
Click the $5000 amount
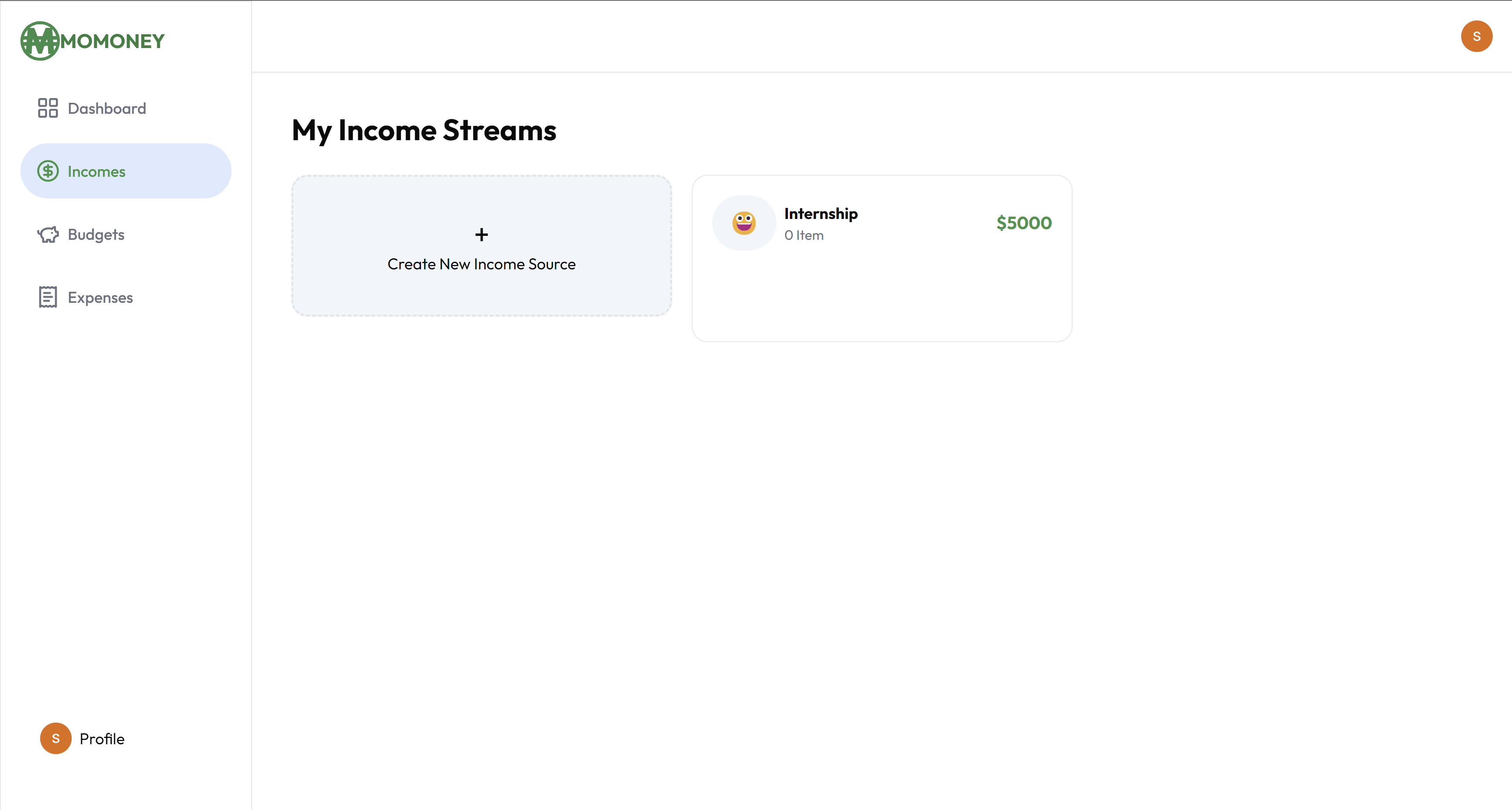(x=1024, y=223)
